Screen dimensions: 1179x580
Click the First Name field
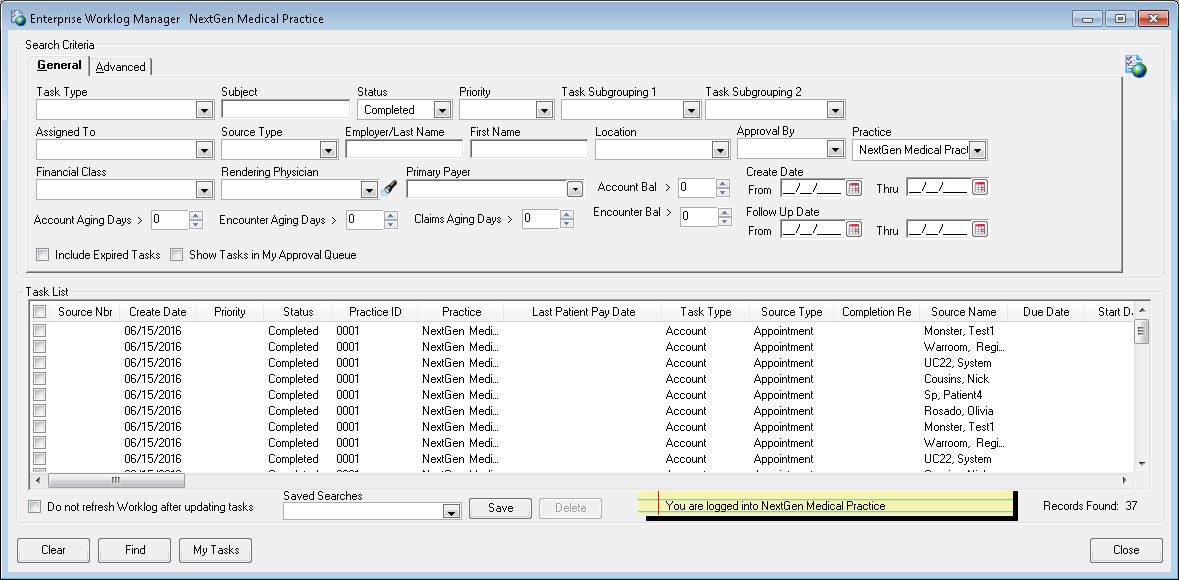coord(529,149)
